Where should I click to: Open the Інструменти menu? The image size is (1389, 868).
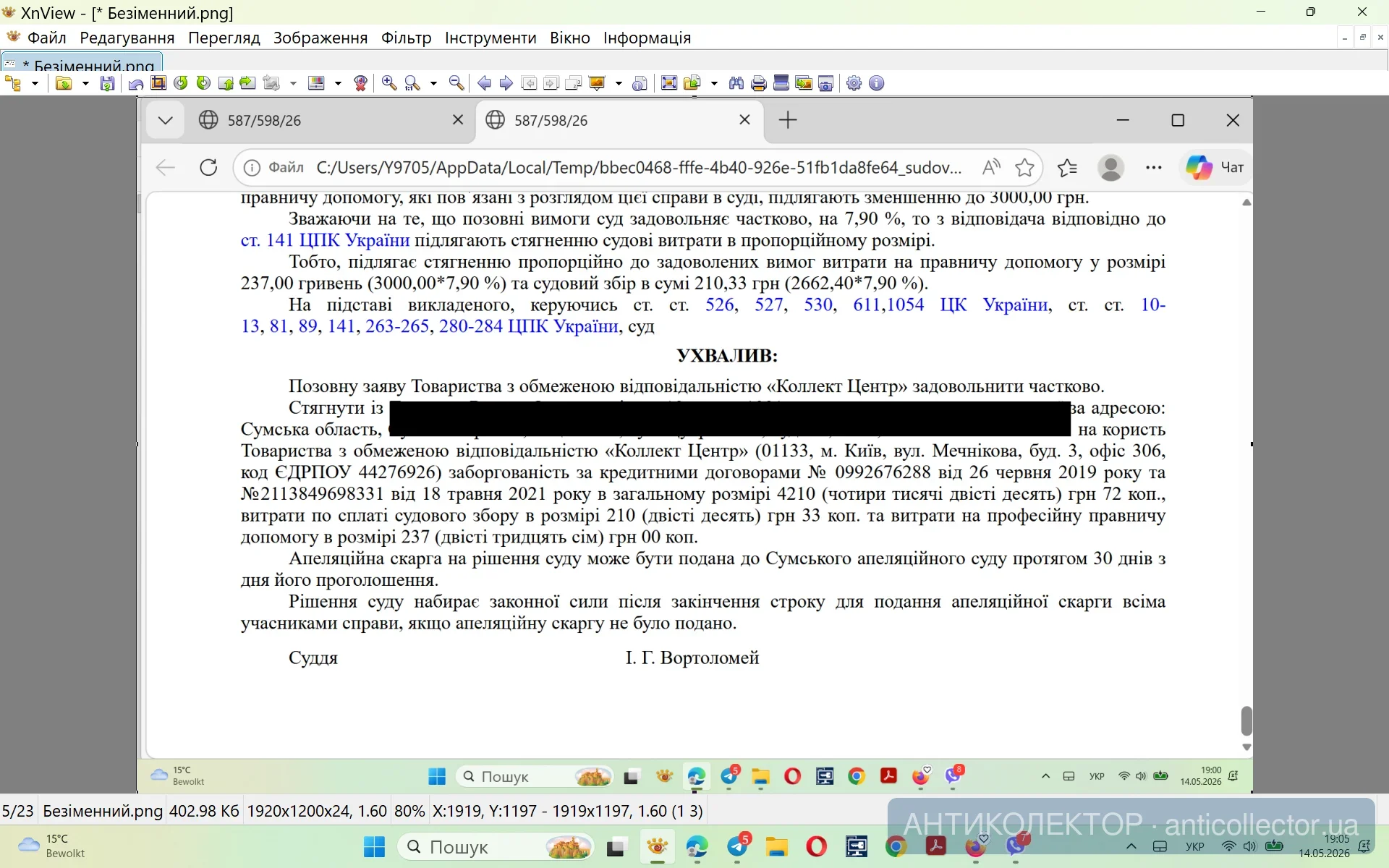click(490, 38)
